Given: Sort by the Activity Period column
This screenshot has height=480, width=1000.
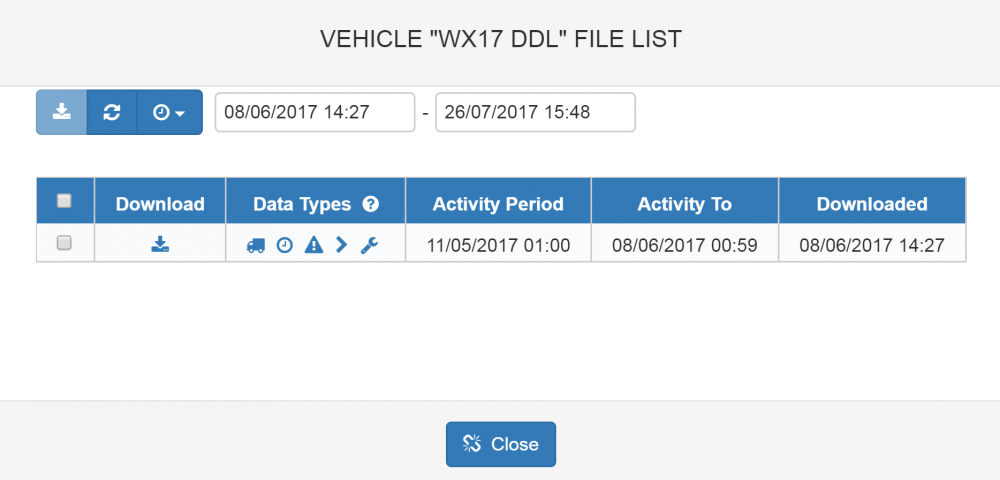Looking at the screenshot, I should pos(498,204).
